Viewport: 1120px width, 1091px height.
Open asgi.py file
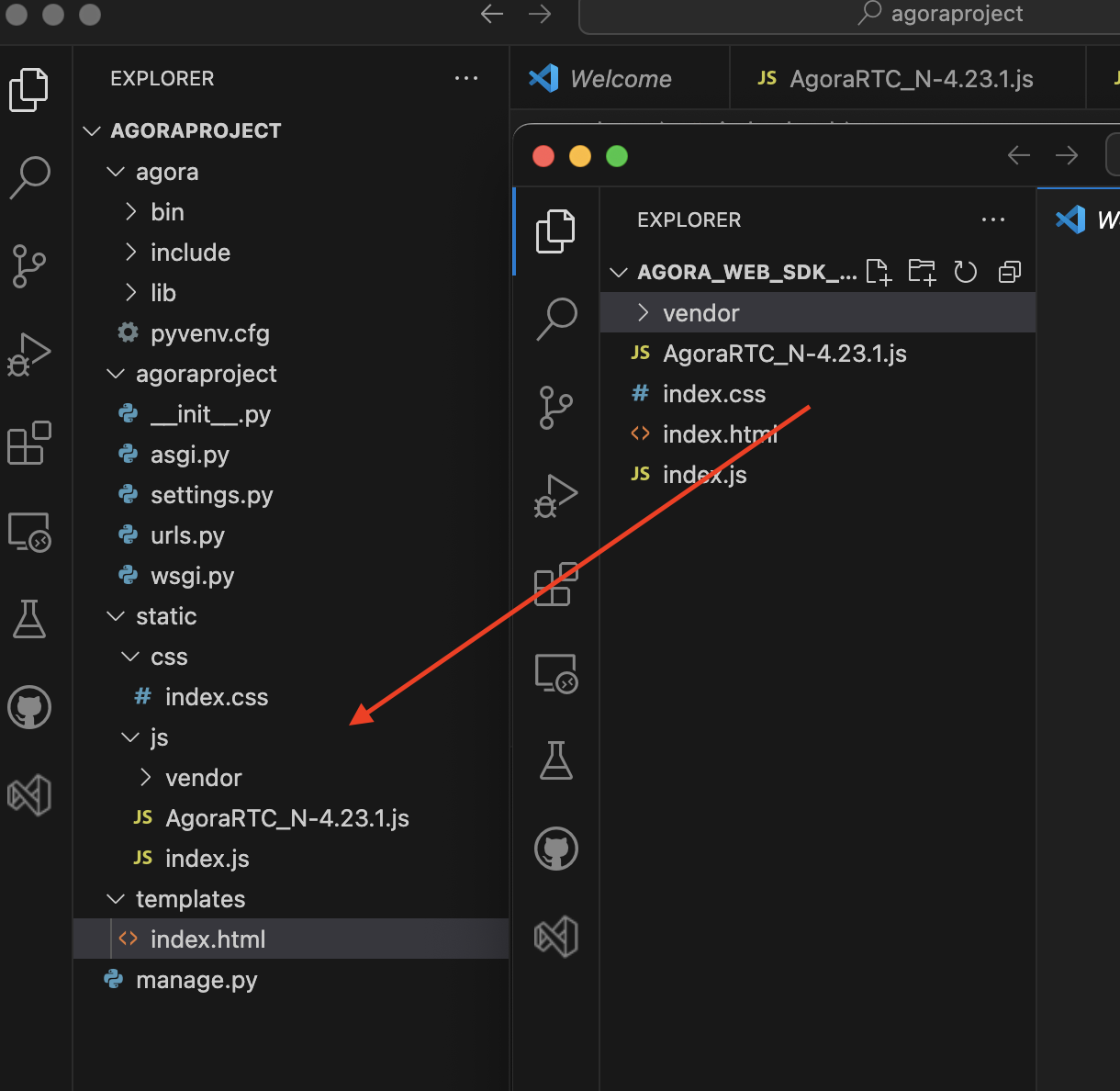tap(290, 455)
